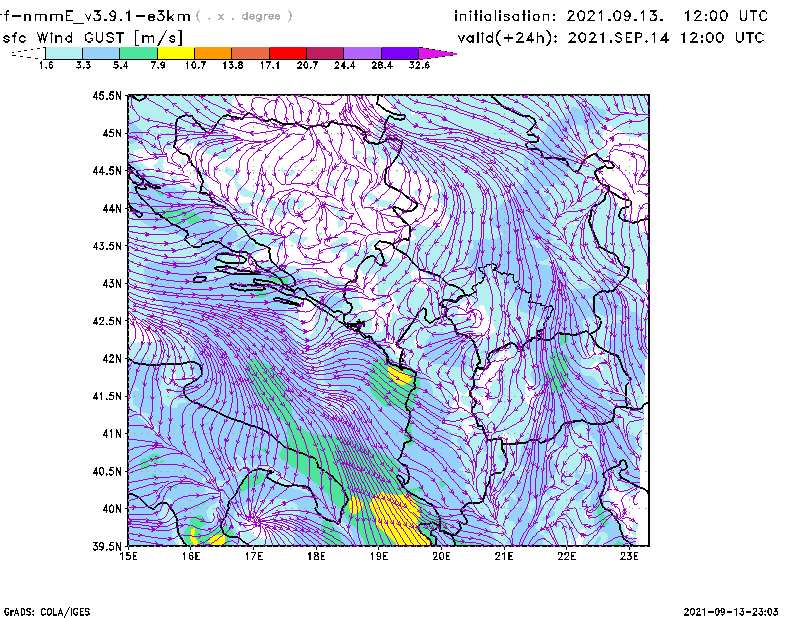Click the legend value "5.4"

coord(120,65)
